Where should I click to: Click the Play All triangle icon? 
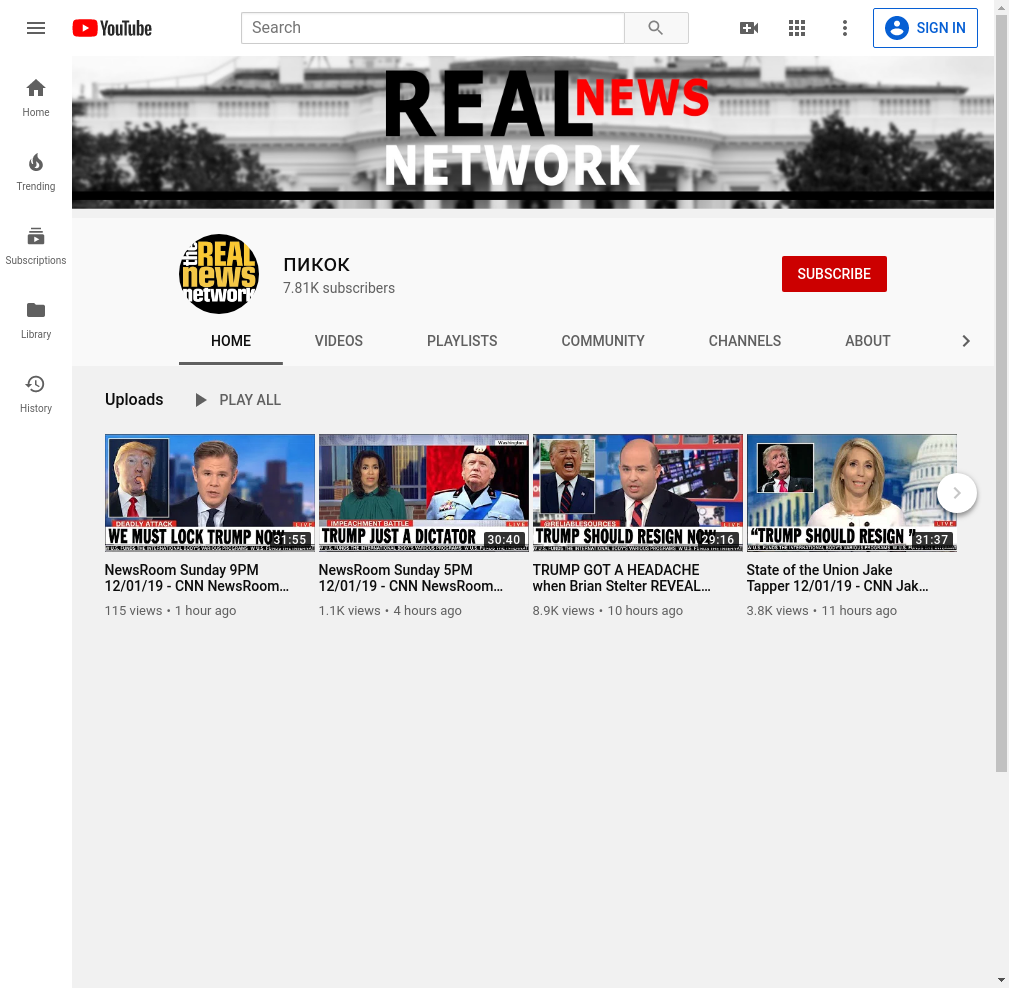pos(201,400)
